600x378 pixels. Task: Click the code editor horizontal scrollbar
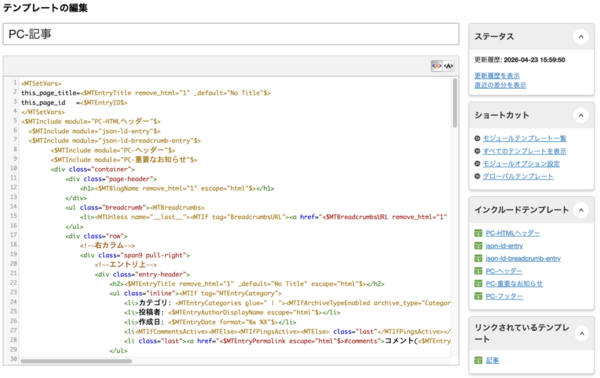click(x=76, y=361)
